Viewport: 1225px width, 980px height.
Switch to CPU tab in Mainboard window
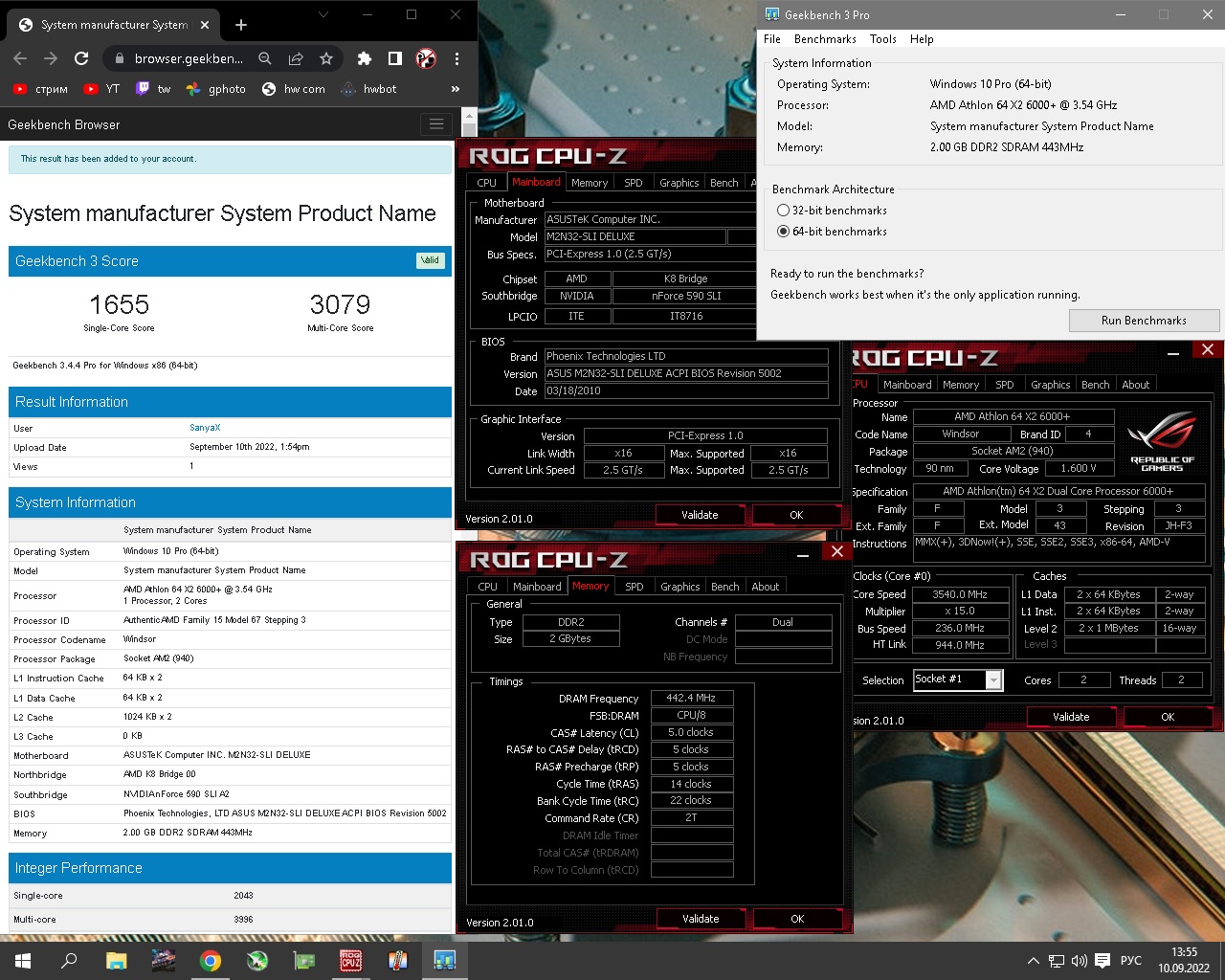[487, 183]
